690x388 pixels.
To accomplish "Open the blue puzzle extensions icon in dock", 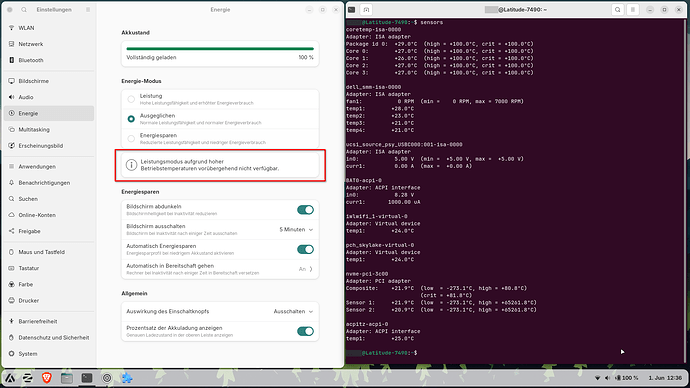I will [x=127, y=378].
